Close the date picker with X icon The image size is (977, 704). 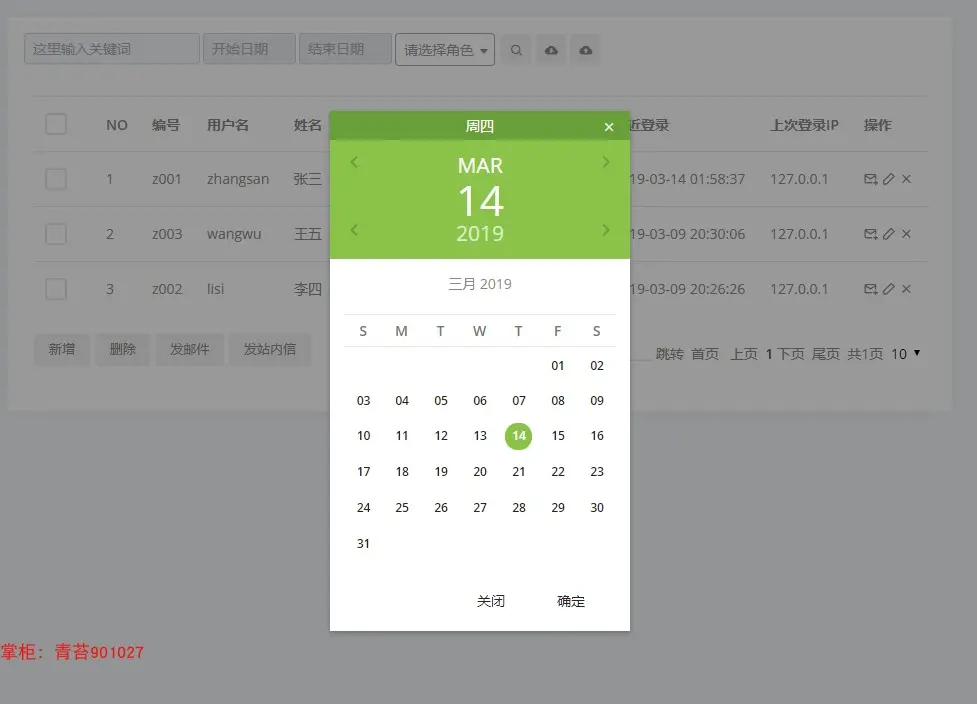pos(609,127)
